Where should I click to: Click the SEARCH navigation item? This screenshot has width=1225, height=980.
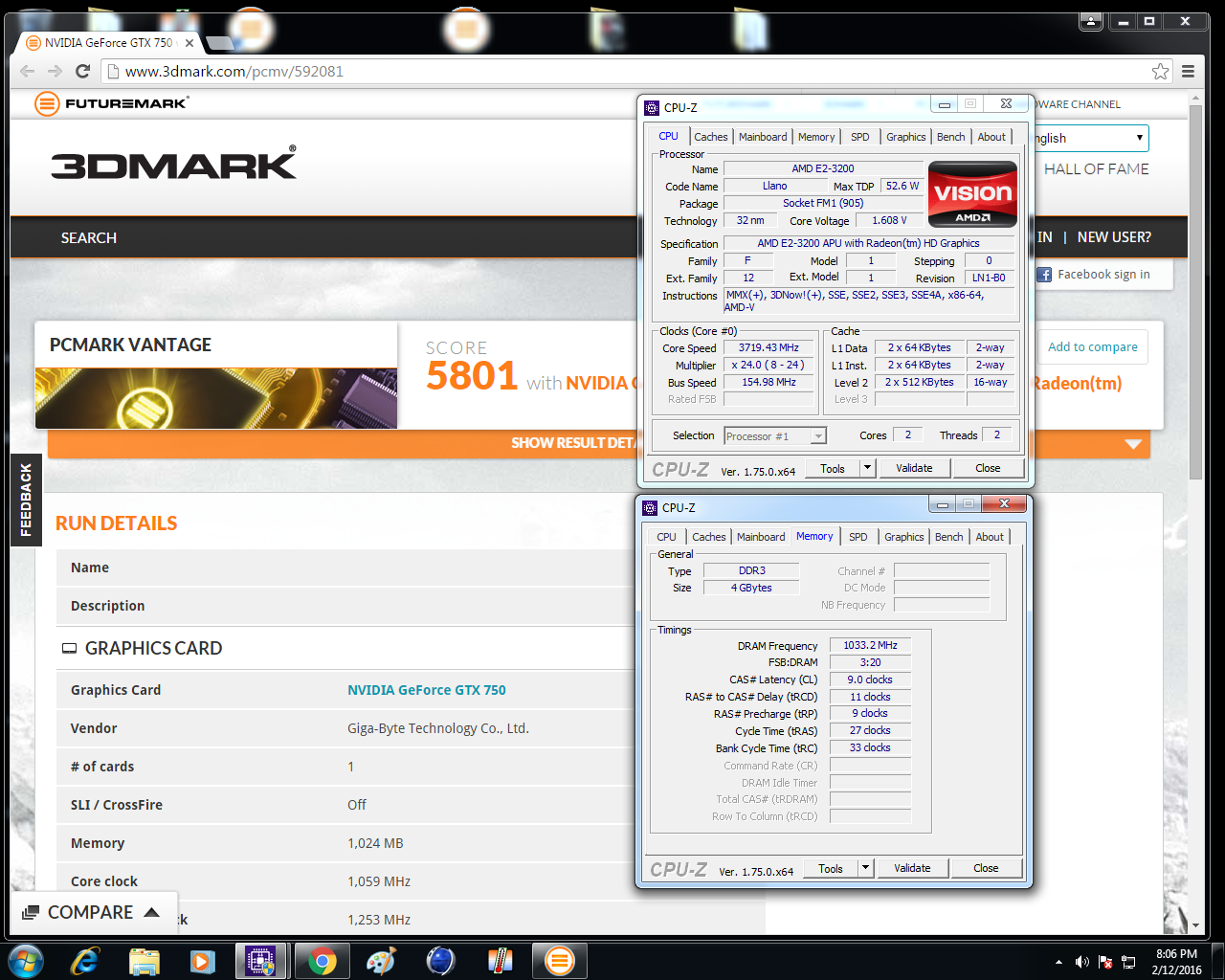[x=89, y=238]
